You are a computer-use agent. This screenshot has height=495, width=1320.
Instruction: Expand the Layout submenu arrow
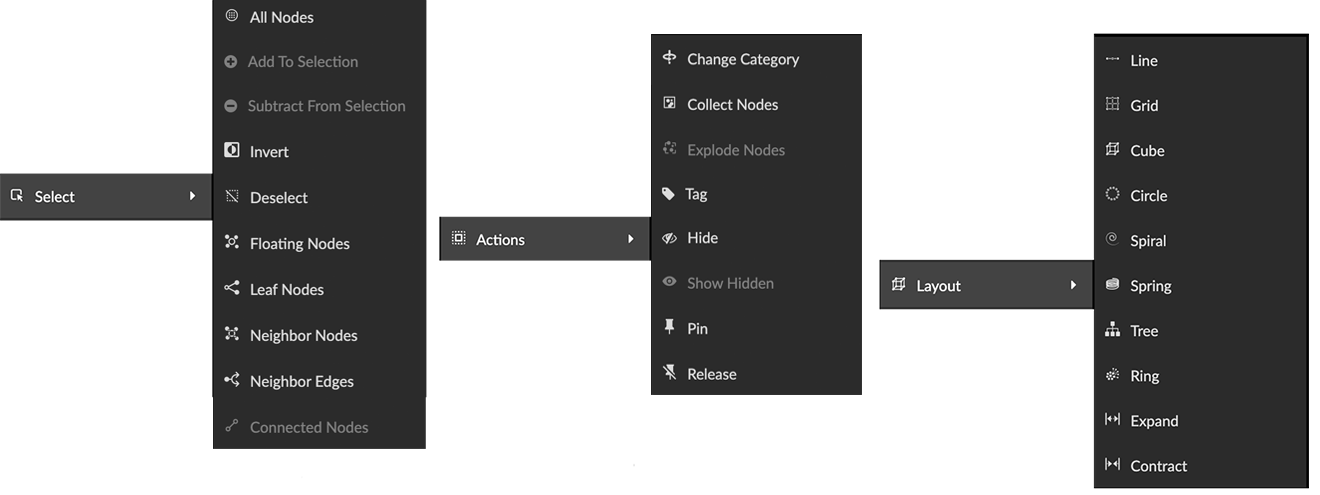1073,285
